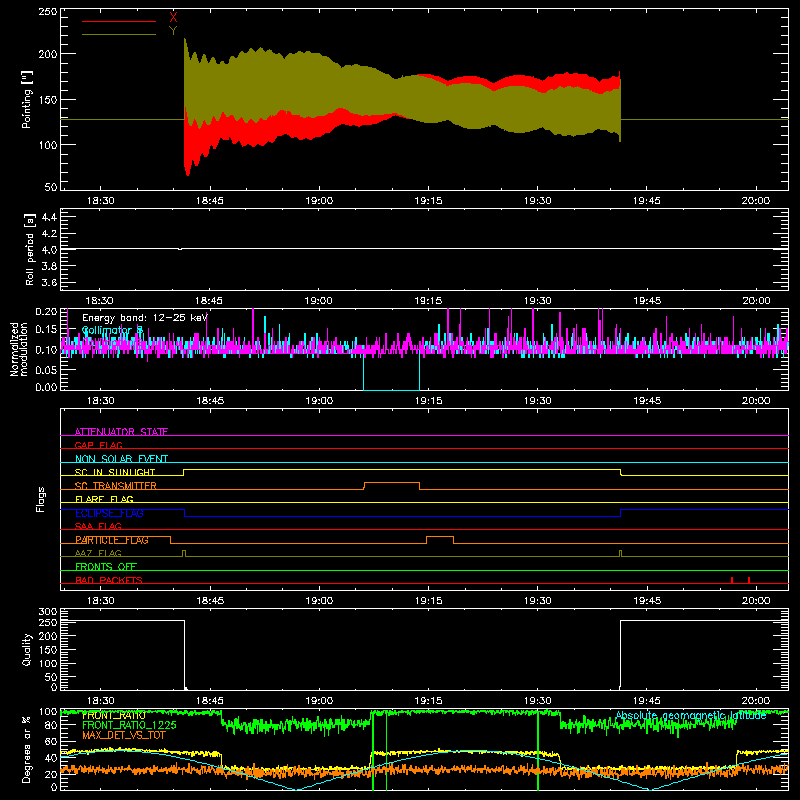This screenshot has height=800, width=800.
Task: Select the BAD_PACKETS label
Action: [x=109, y=580]
